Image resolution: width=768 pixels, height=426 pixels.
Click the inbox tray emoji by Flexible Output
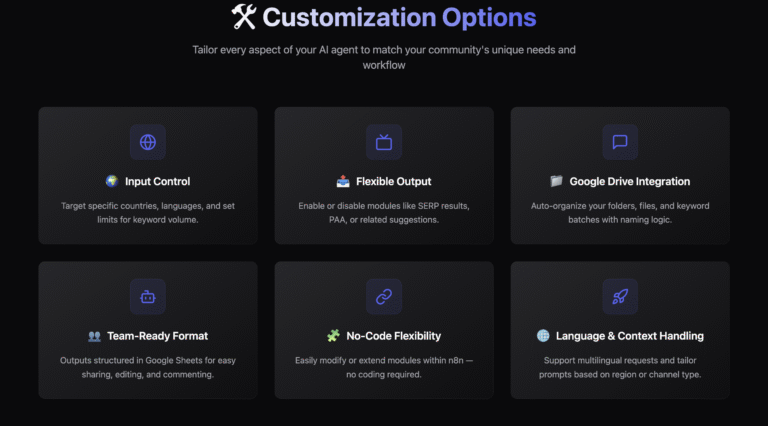pyautogui.click(x=343, y=181)
